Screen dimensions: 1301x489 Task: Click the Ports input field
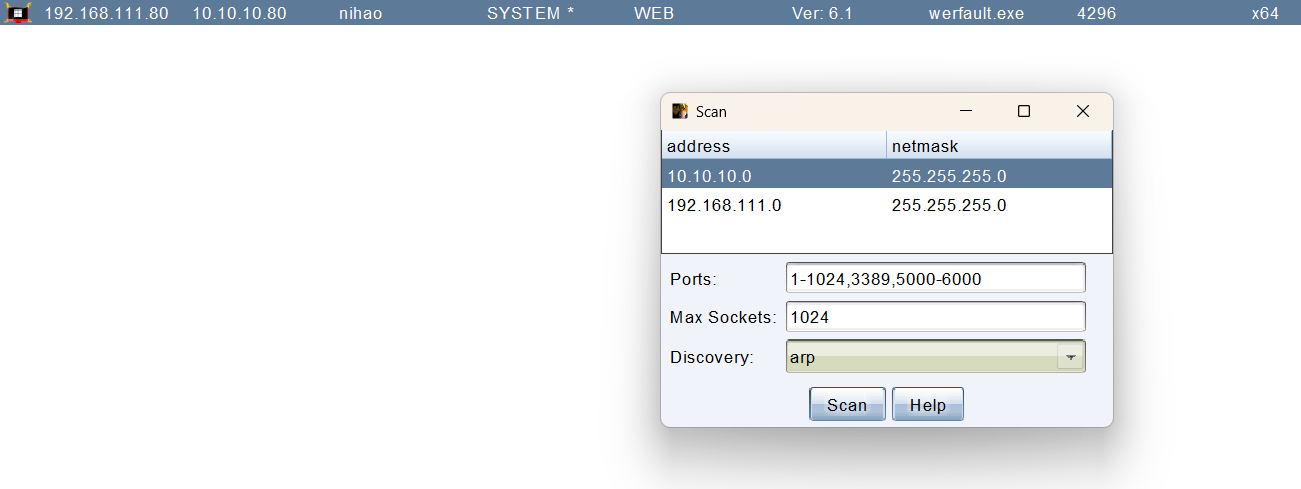(x=935, y=278)
